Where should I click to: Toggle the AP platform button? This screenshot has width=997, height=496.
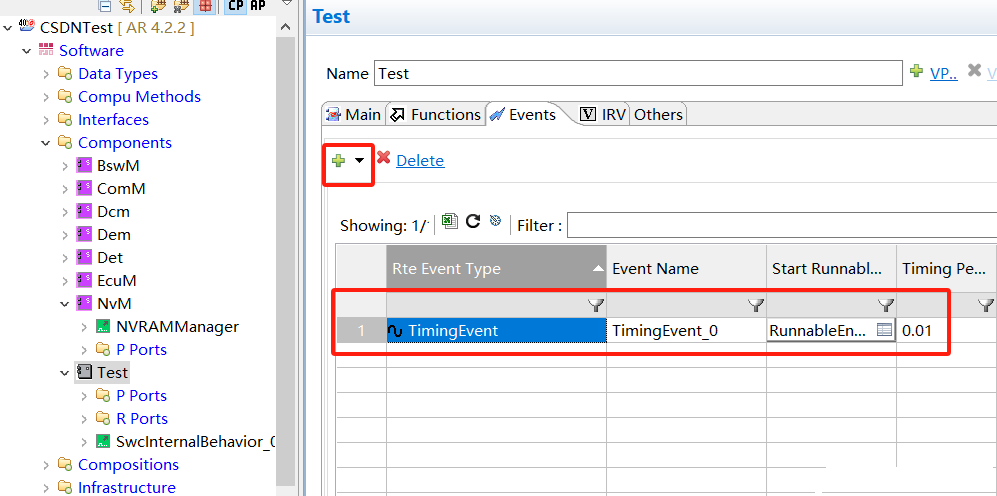258,6
